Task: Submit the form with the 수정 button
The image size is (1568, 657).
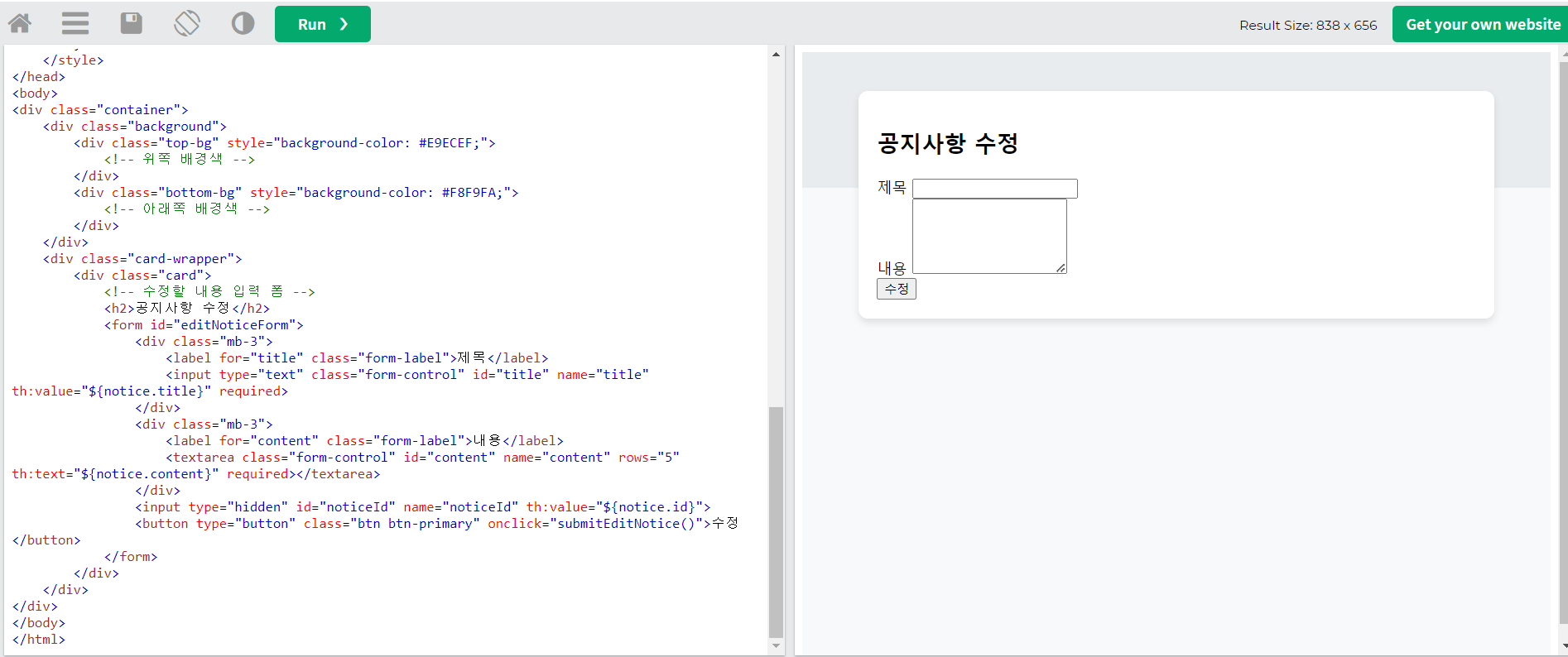Action: (x=897, y=289)
